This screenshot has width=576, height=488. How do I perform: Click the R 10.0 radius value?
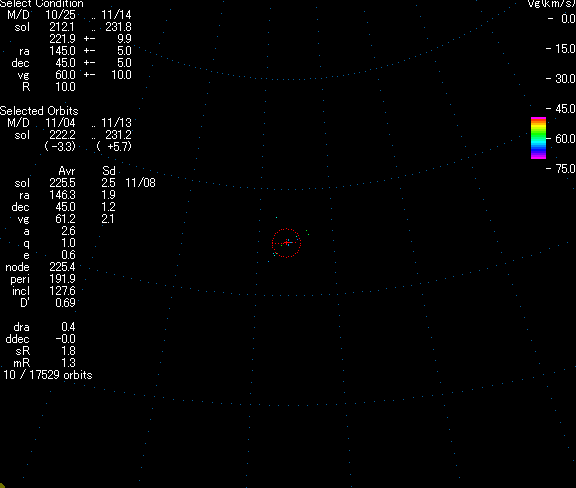point(65,87)
